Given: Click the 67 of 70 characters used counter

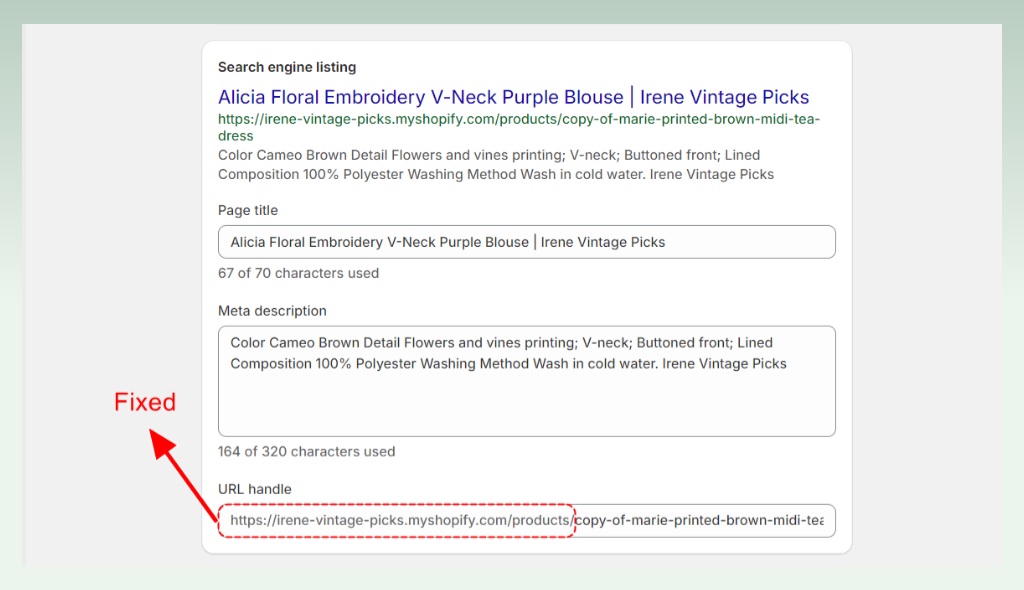Looking at the screenshot, I should point(298,273).
